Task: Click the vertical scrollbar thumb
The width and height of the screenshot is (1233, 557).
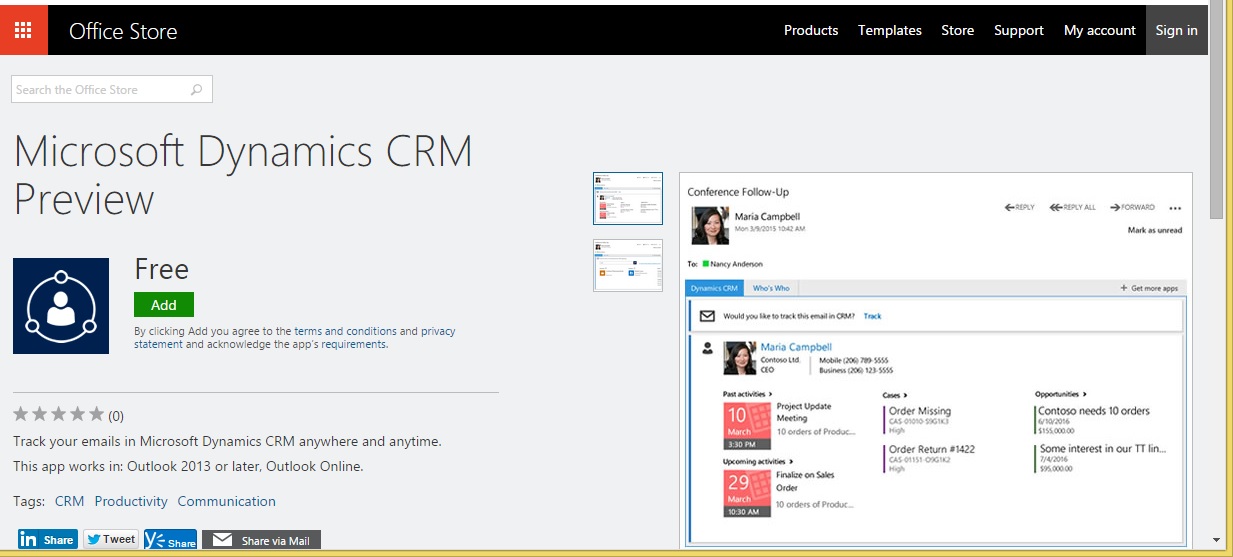Action: tap(1216, 110)
